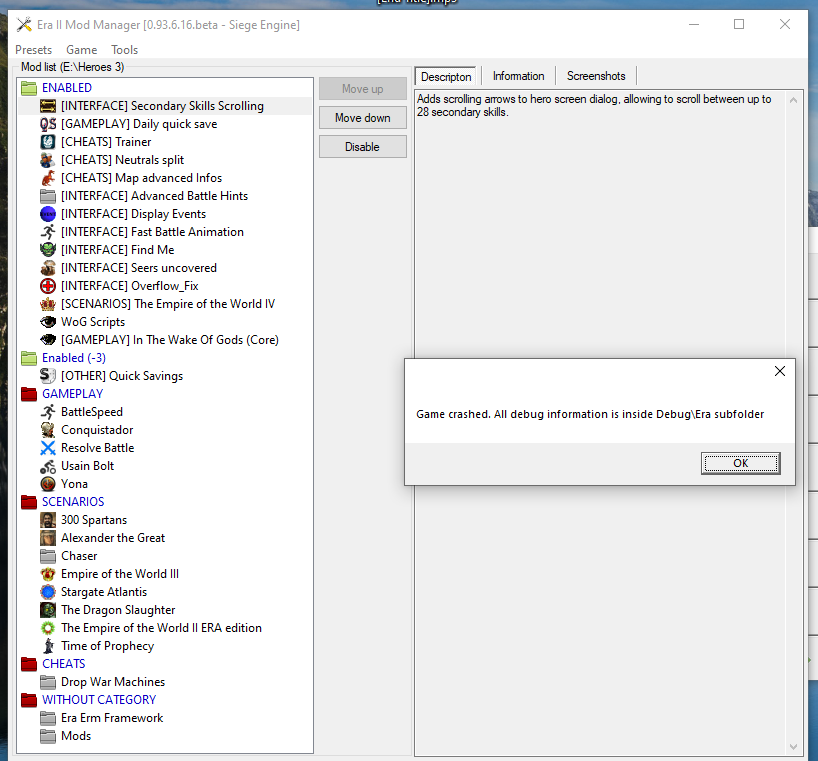Click the Time of Prophecy statue icon

tap(47, 646)
